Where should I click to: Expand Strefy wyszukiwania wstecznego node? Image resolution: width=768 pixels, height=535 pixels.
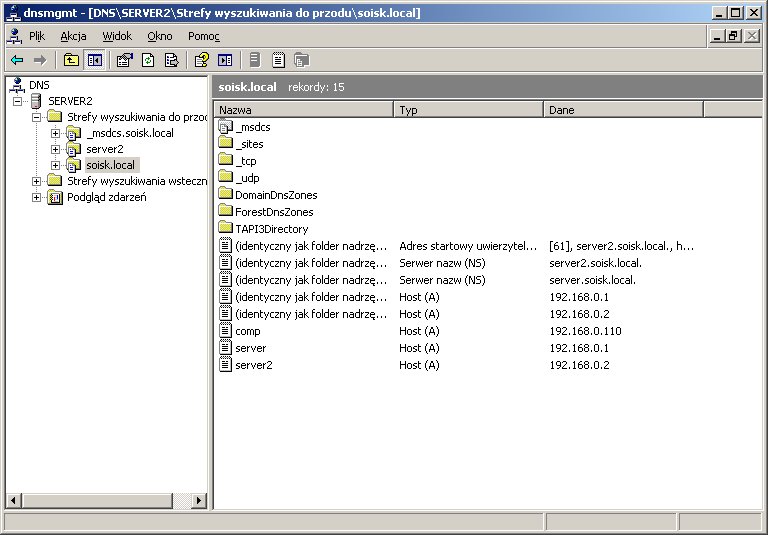tap(36, 181)
